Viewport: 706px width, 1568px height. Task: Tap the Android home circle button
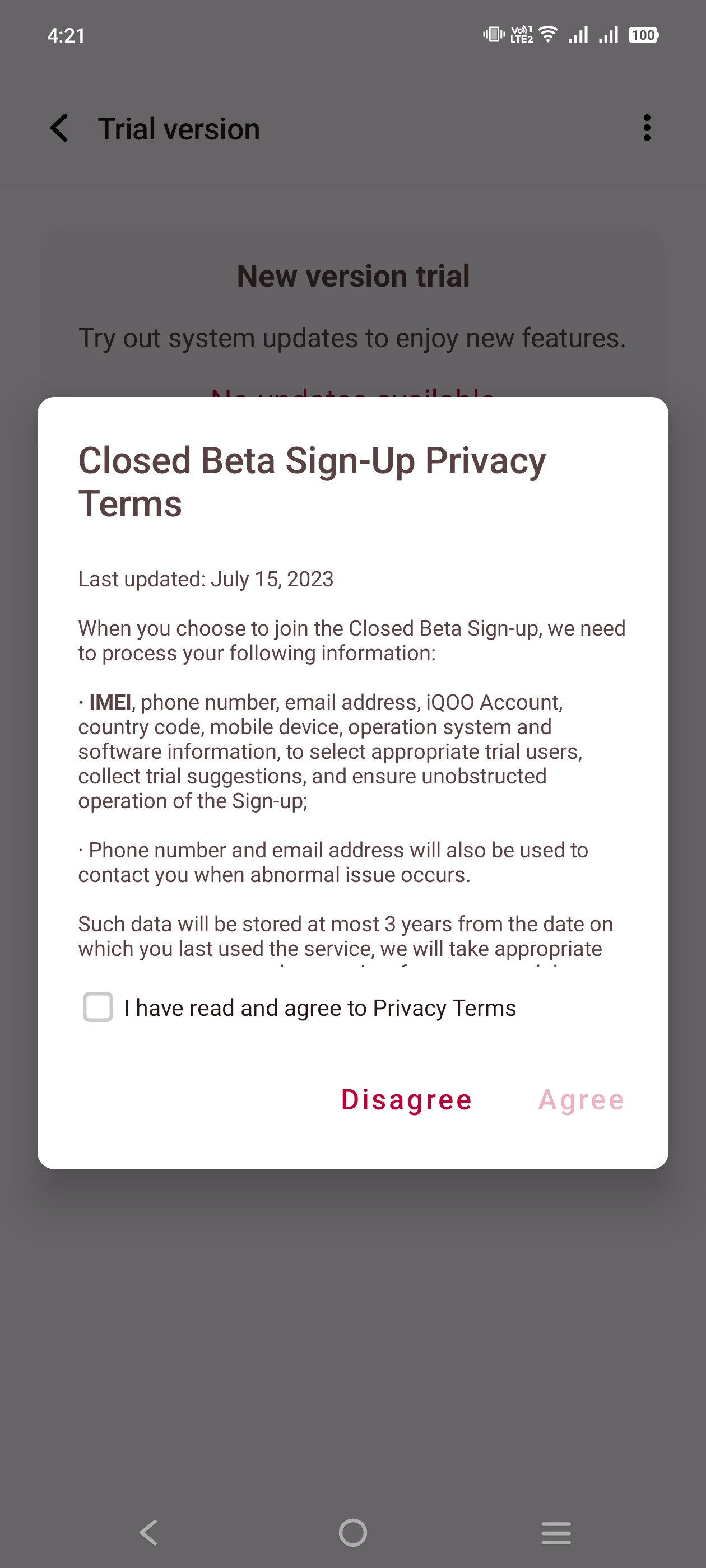coord(352,1532)
